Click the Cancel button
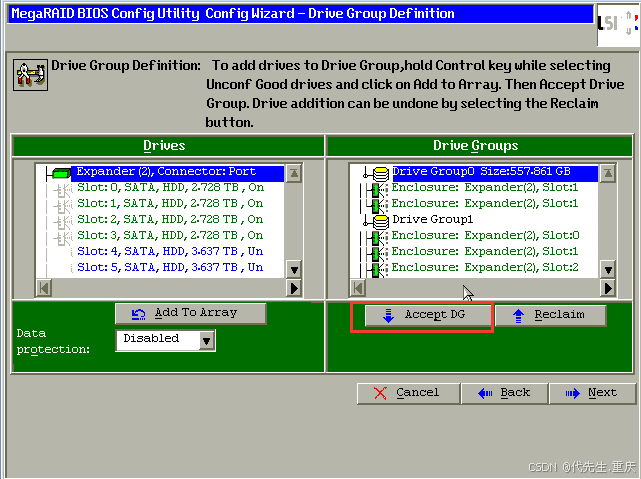641x479 pixels. click(x=408, y=393)
